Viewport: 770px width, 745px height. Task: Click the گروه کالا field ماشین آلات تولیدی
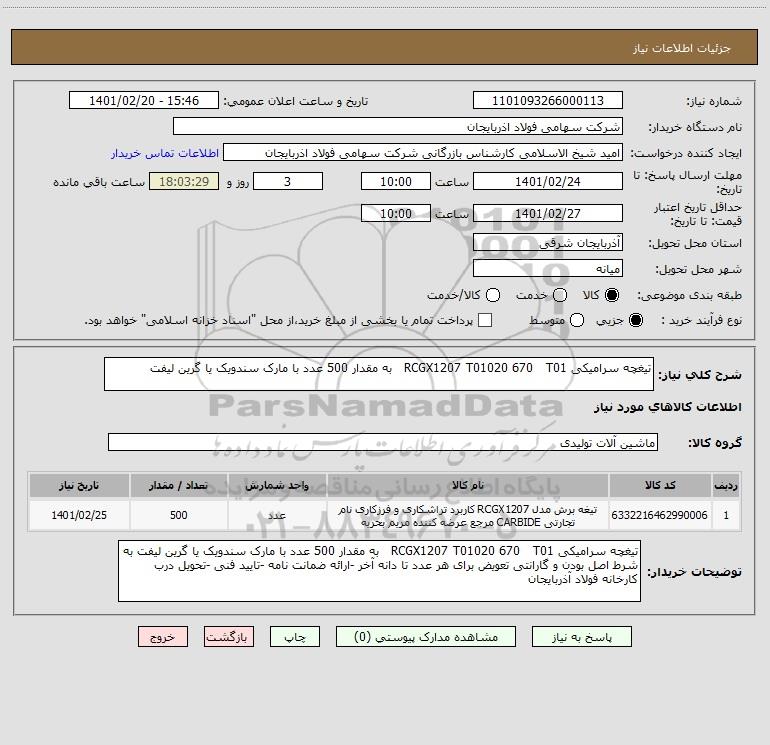383,442
